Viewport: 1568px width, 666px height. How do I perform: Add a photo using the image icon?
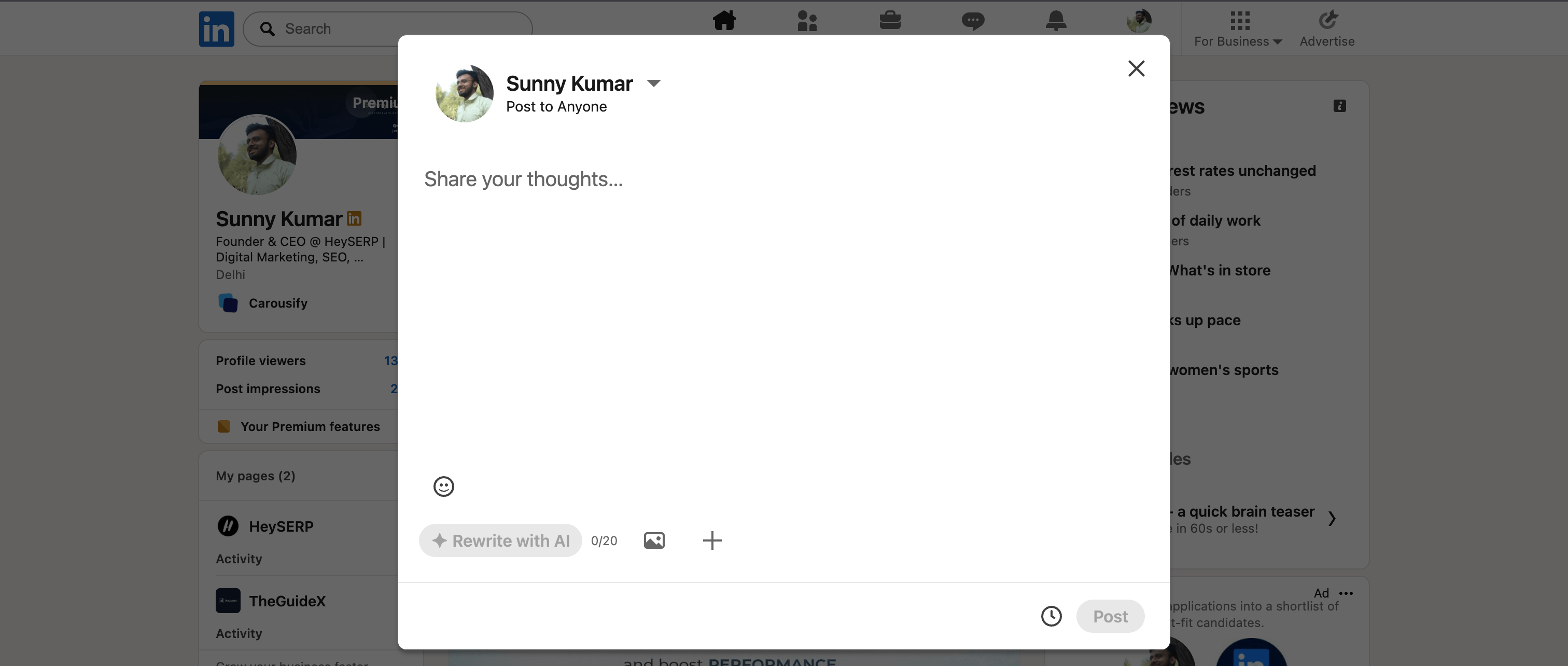coord(654,540)
